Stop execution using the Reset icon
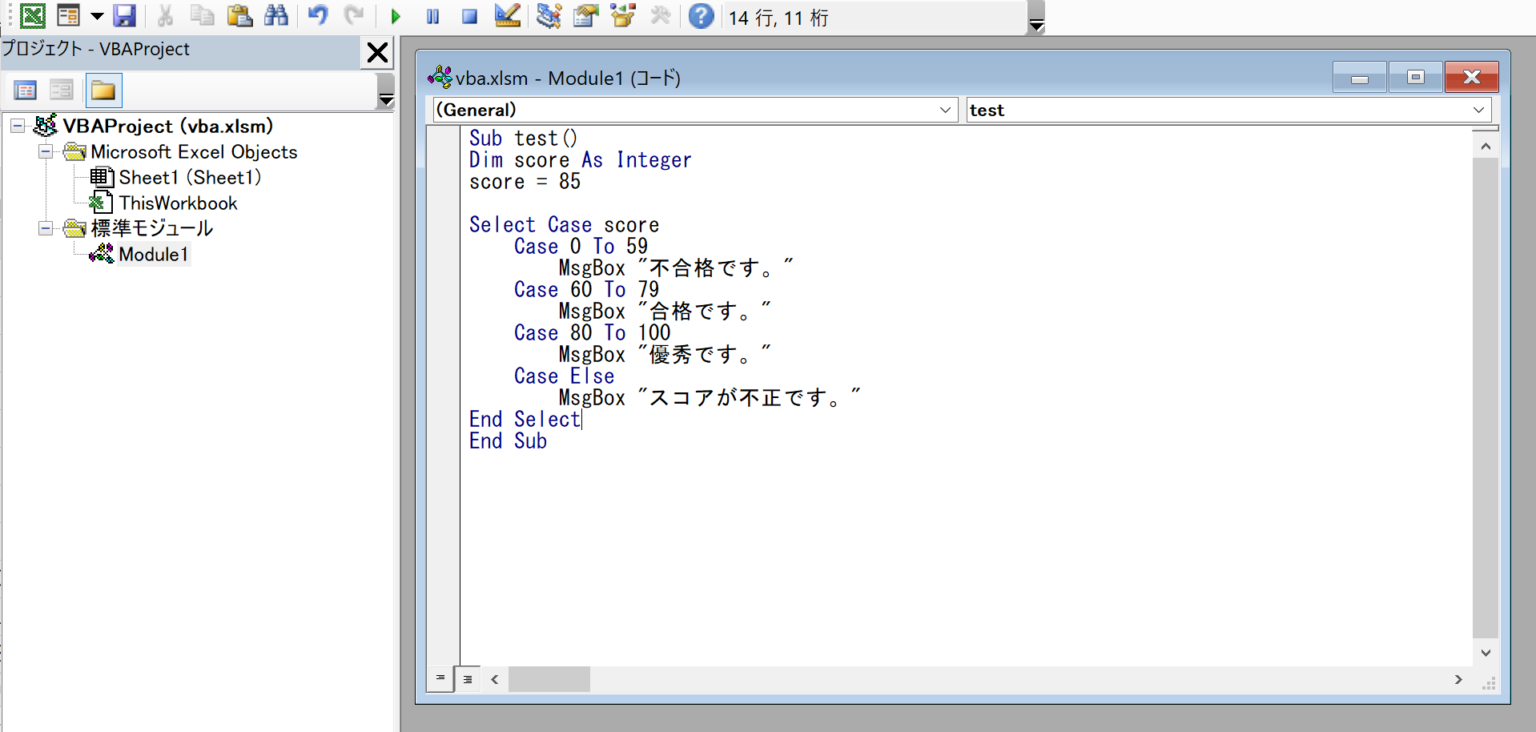Viewport: 1536px width, 732px height. (469, 16)
